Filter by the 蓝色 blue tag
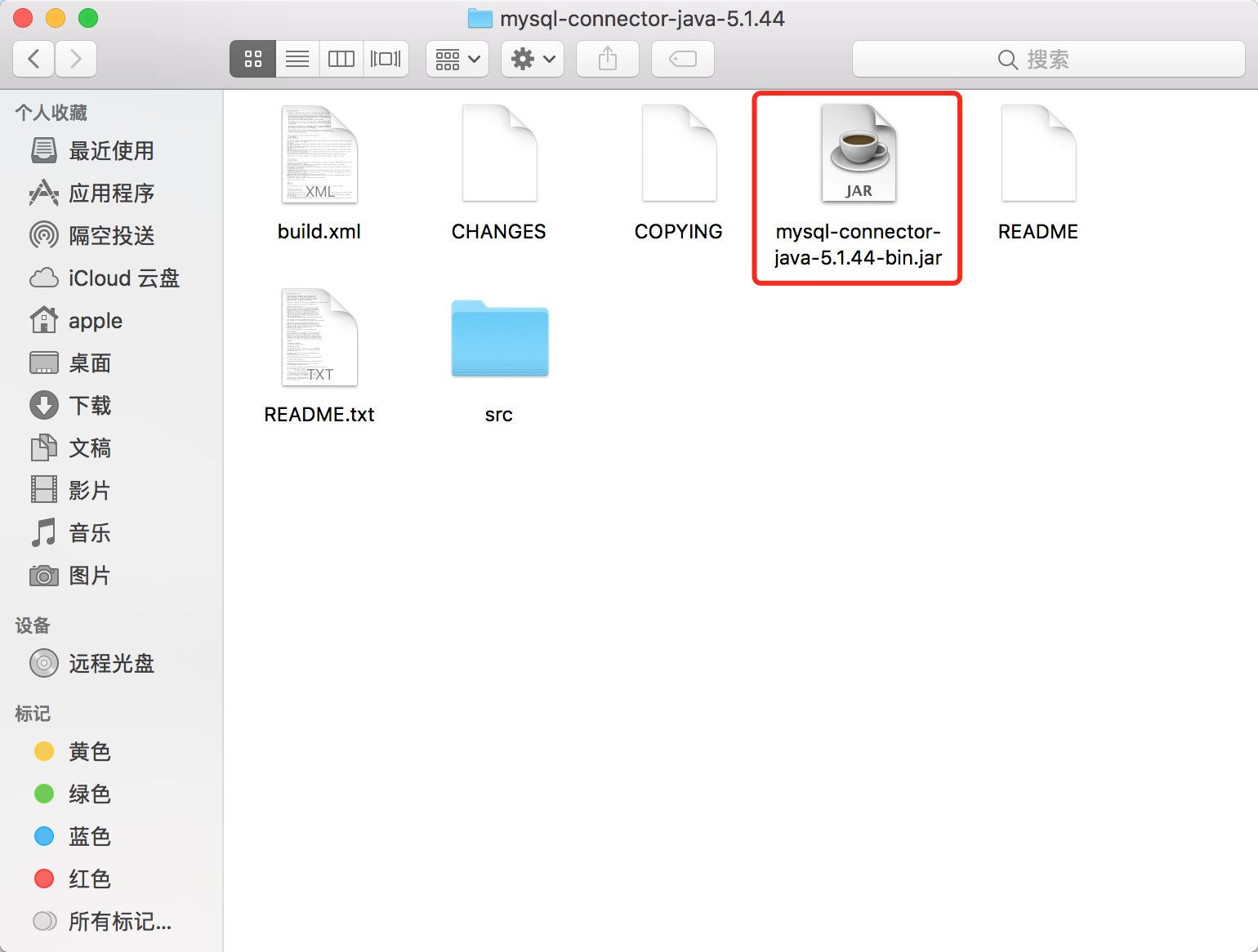 (x=111, y=837)
